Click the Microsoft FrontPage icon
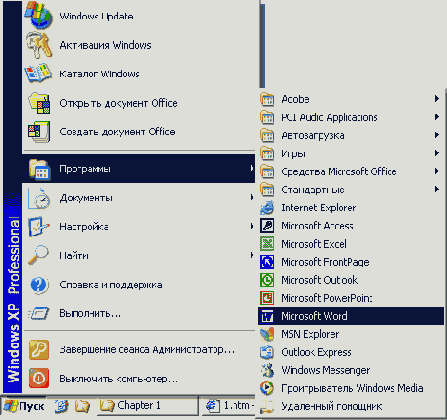 [x=267, y=262]
